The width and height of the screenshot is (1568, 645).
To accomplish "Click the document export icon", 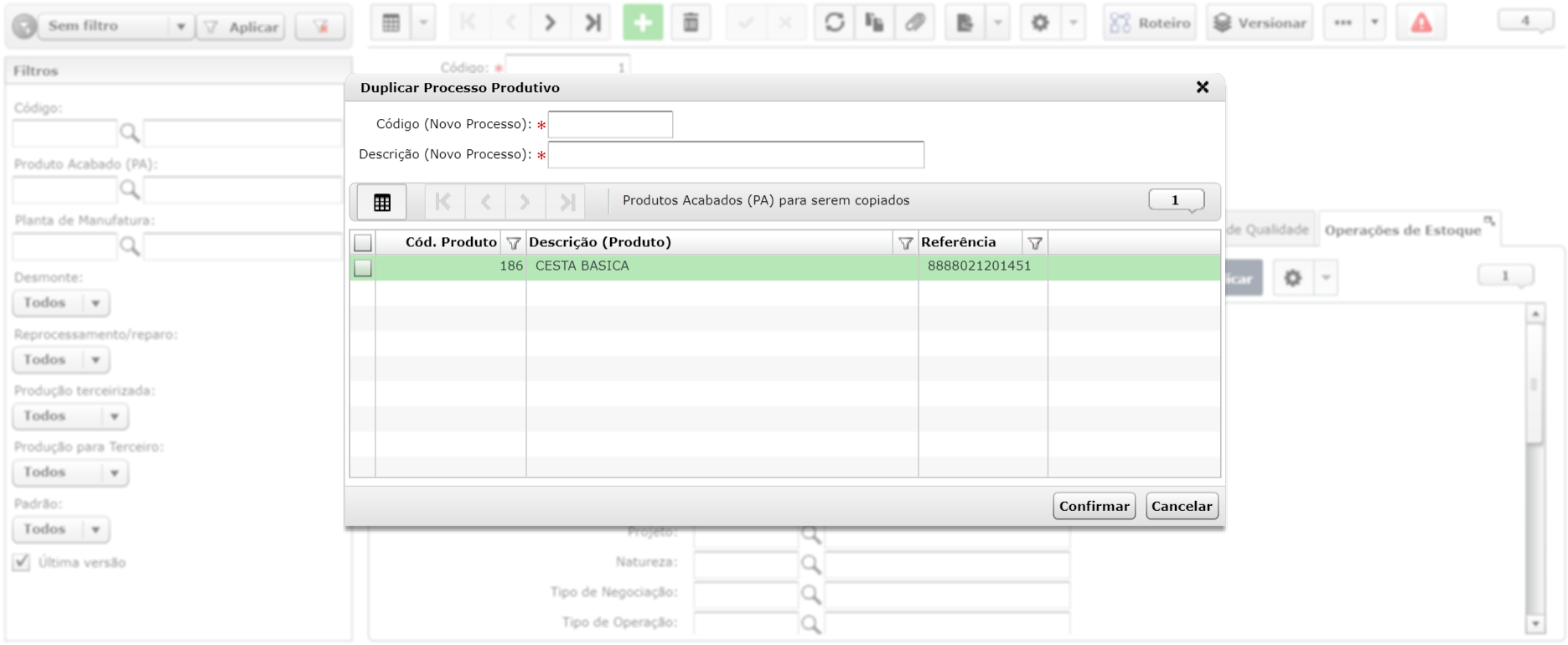I will coord(965,23).
